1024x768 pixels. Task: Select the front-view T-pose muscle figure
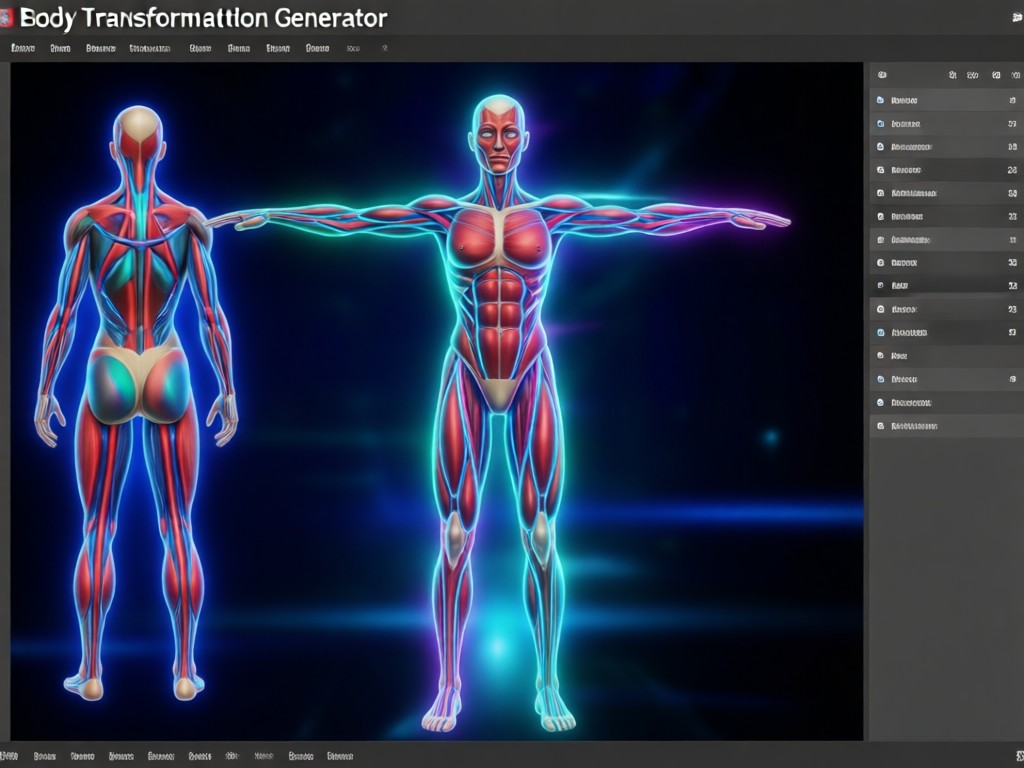500,411
